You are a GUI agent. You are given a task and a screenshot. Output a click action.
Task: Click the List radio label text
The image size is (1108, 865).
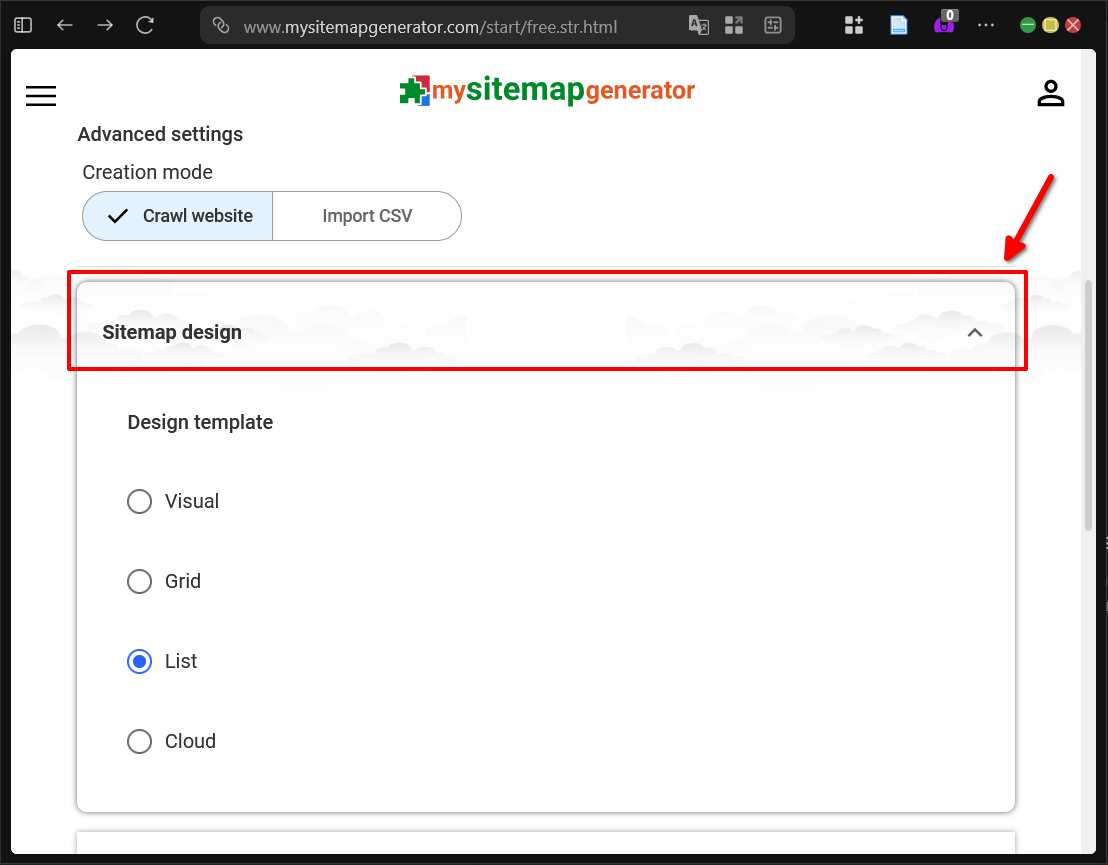pyautogui.click(x=183, y=661)
